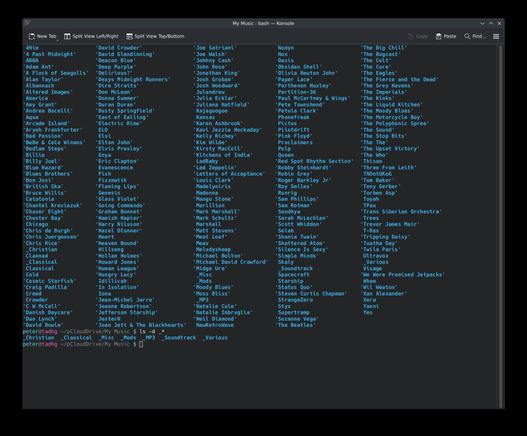Click on 'Human League'
The image size is (527, 436).
[117, 269]
